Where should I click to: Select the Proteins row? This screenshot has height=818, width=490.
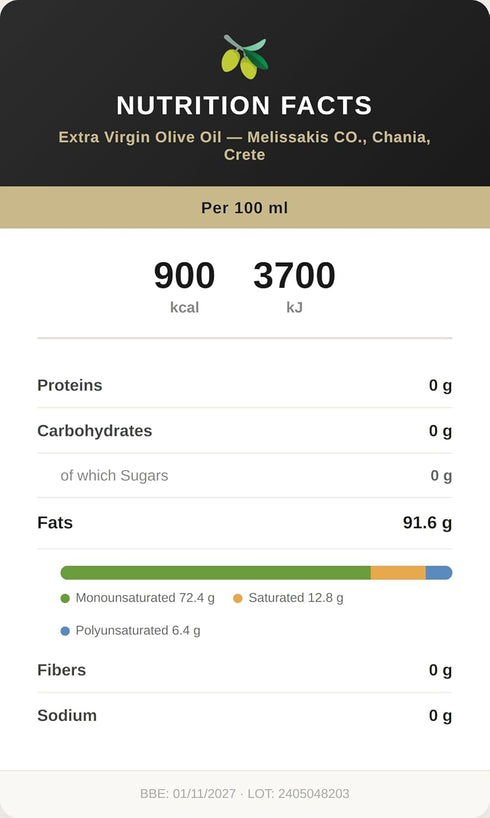pos(245,385)
